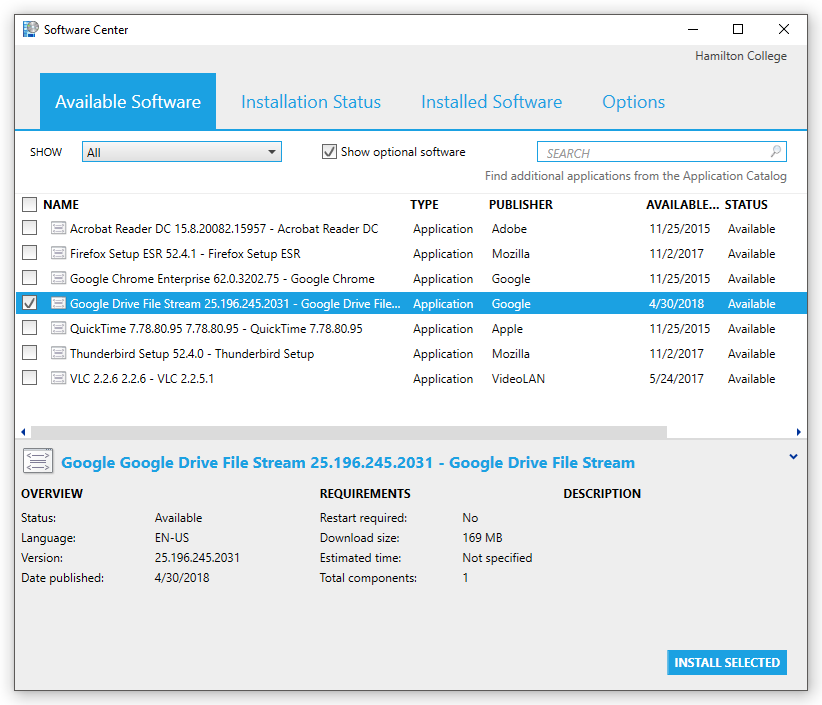The height and width of the screenshot is (705, 822).
Task: Disable Show optional software checkbox
Action: (x=329, y=152)
